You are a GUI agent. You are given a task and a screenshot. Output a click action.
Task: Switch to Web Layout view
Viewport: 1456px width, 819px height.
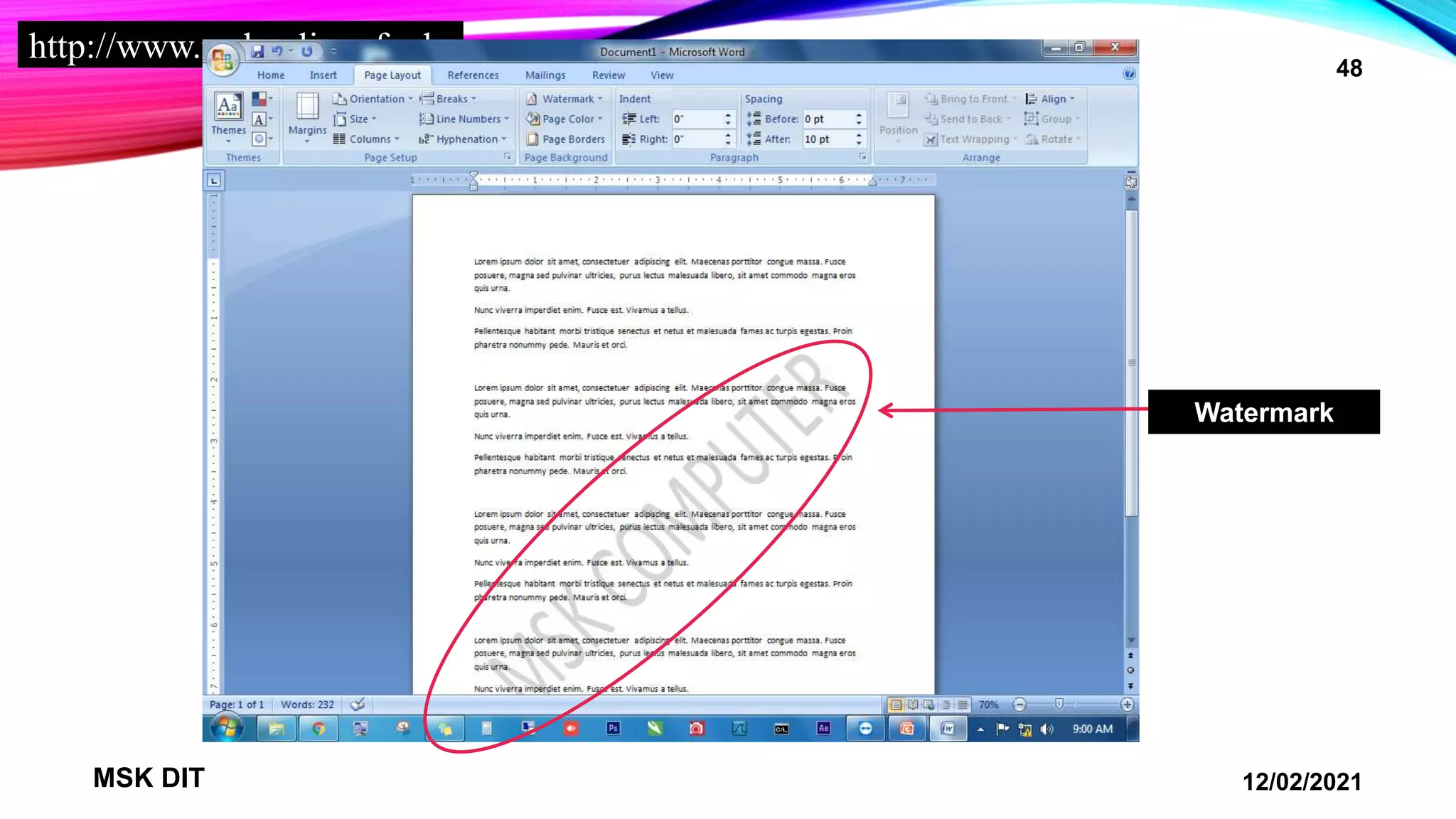[928, 705]
